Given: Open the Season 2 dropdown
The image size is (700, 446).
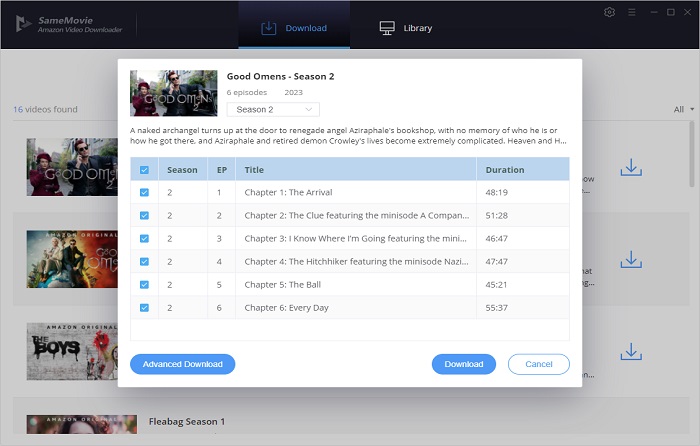Looking at the screenshot, I should point(273,109).
